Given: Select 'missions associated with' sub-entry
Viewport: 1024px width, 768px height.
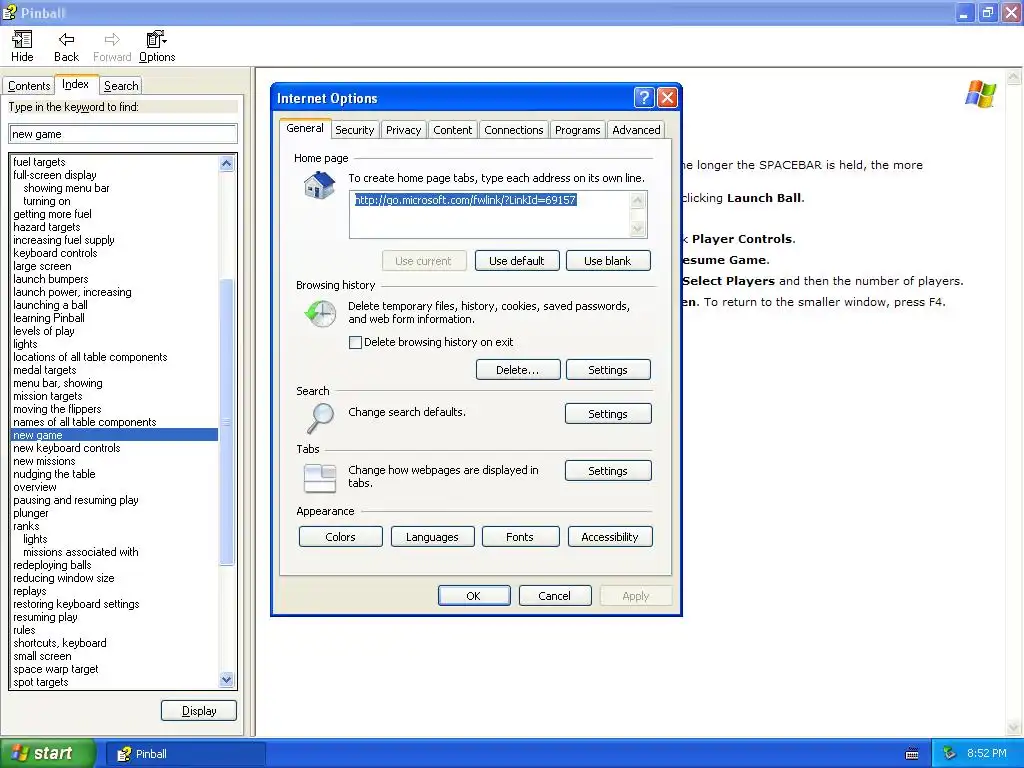Looking at the screenshot, I should 81,552.
